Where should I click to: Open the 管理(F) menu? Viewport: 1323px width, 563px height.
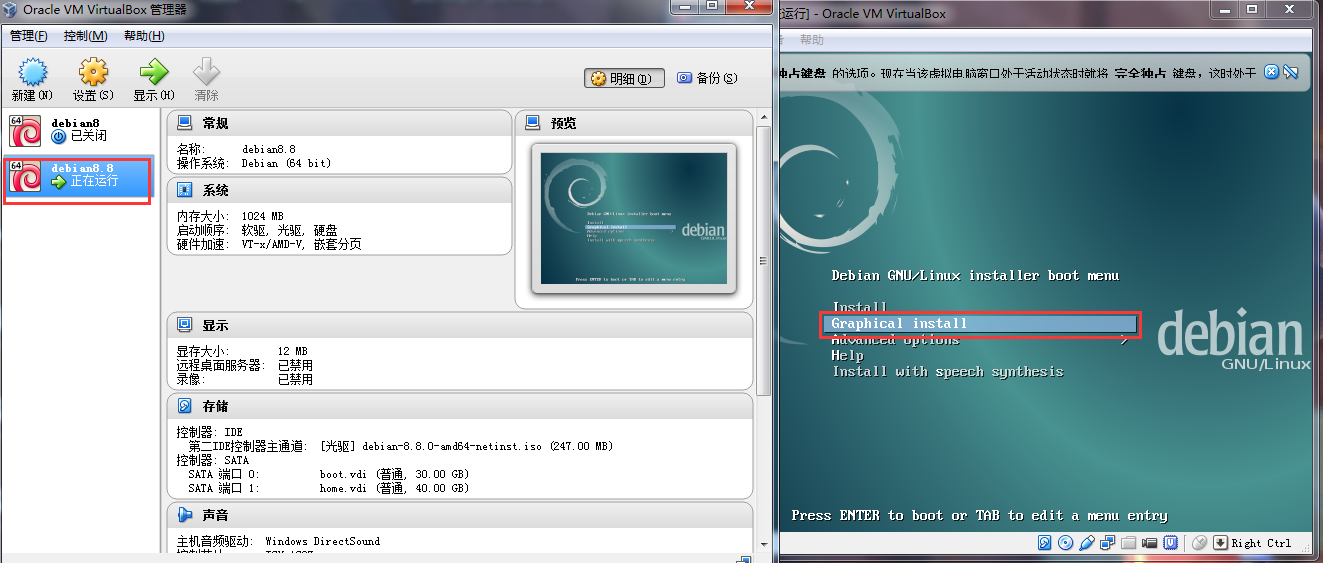(x=28, y=36)
